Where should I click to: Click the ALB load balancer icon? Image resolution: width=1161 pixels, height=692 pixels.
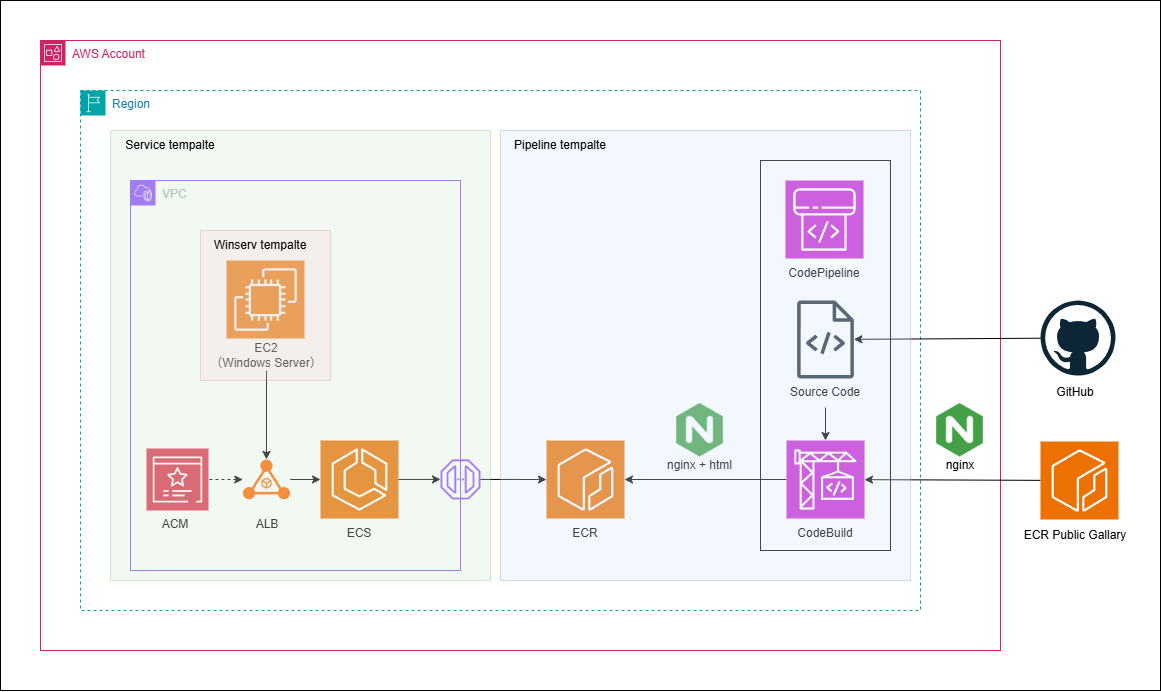pos(266,481)
